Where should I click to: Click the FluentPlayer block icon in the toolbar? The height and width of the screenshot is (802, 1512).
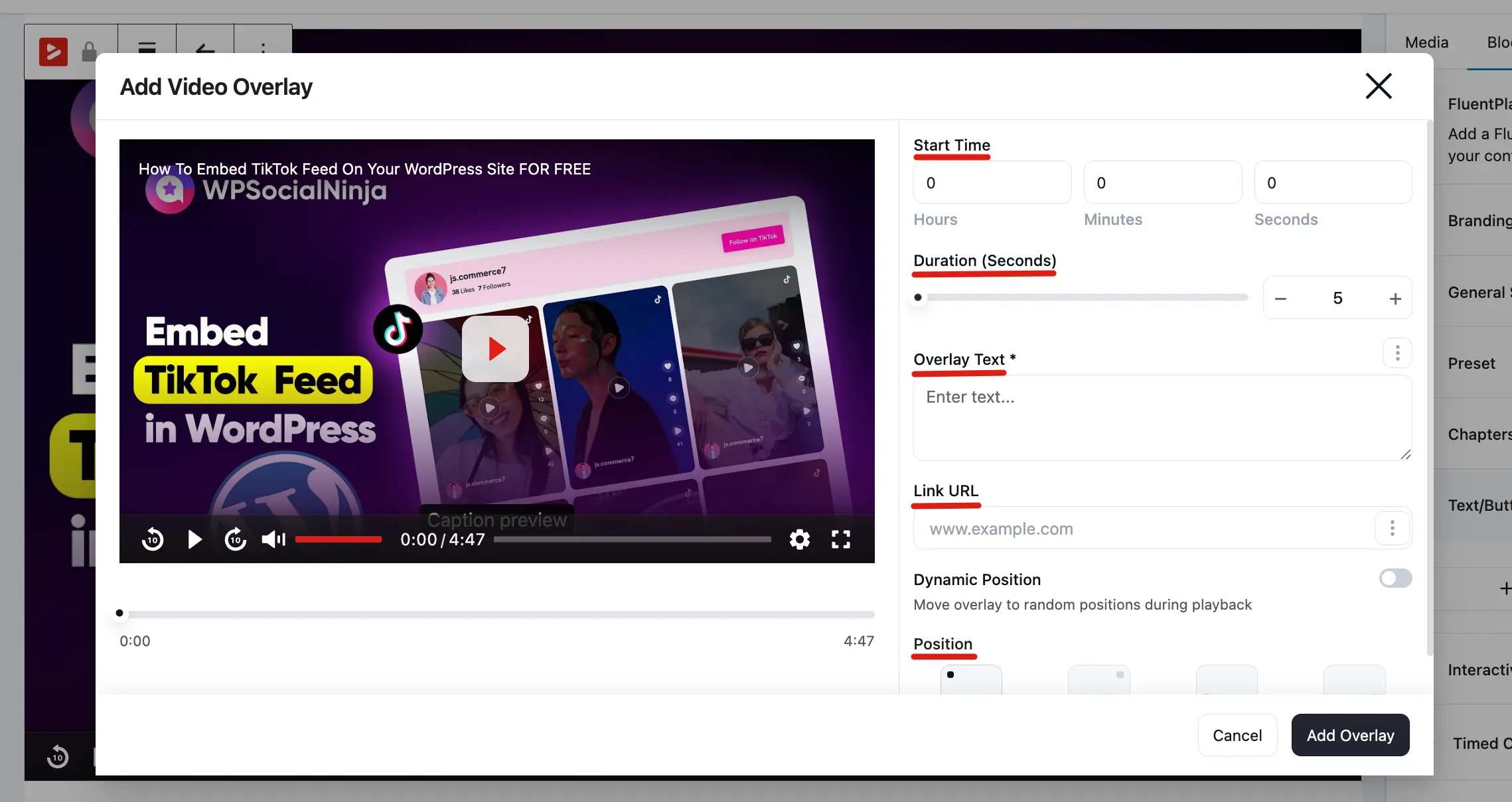53,51
